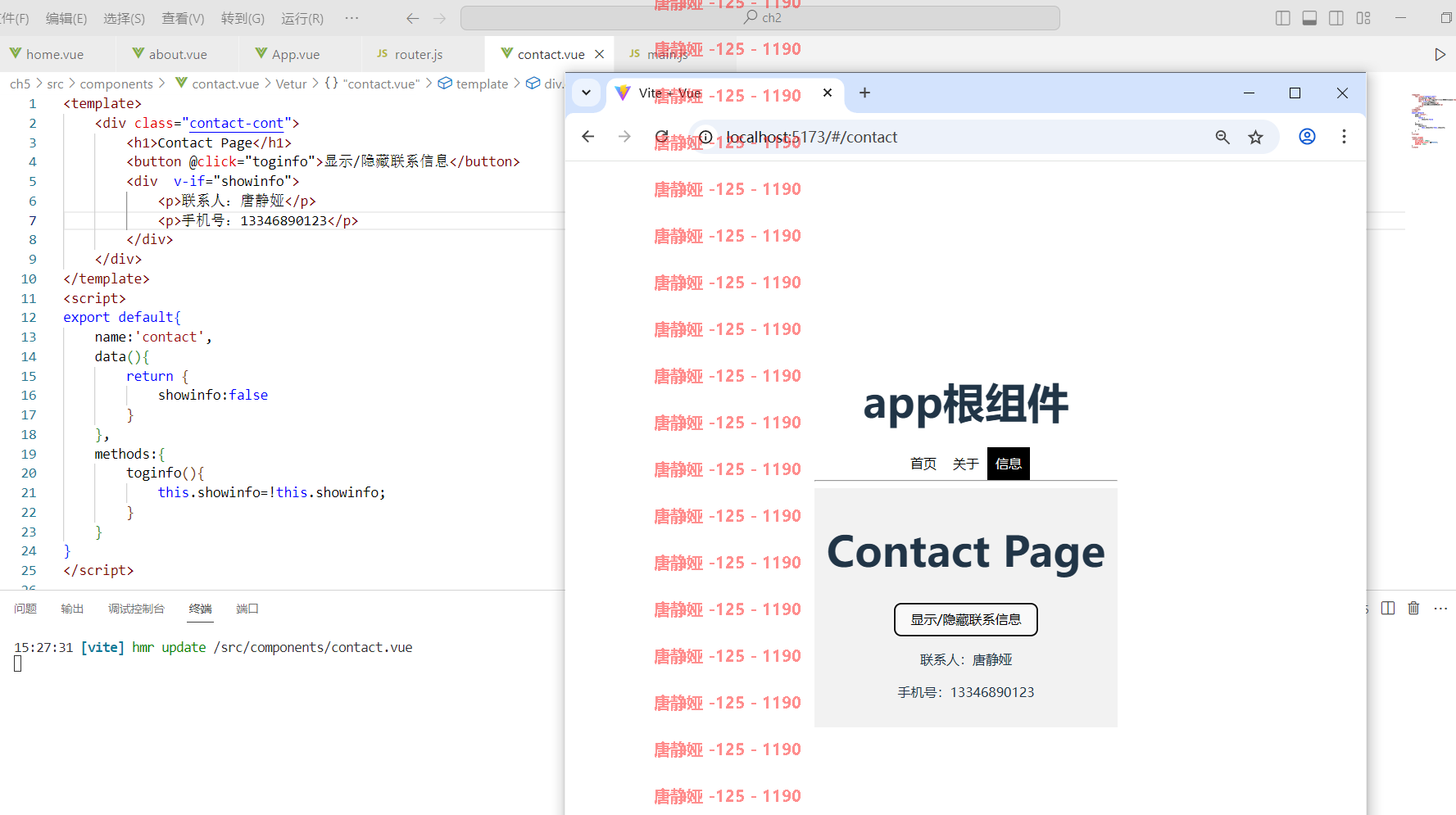Open customize layout icon

[1363, 18]
